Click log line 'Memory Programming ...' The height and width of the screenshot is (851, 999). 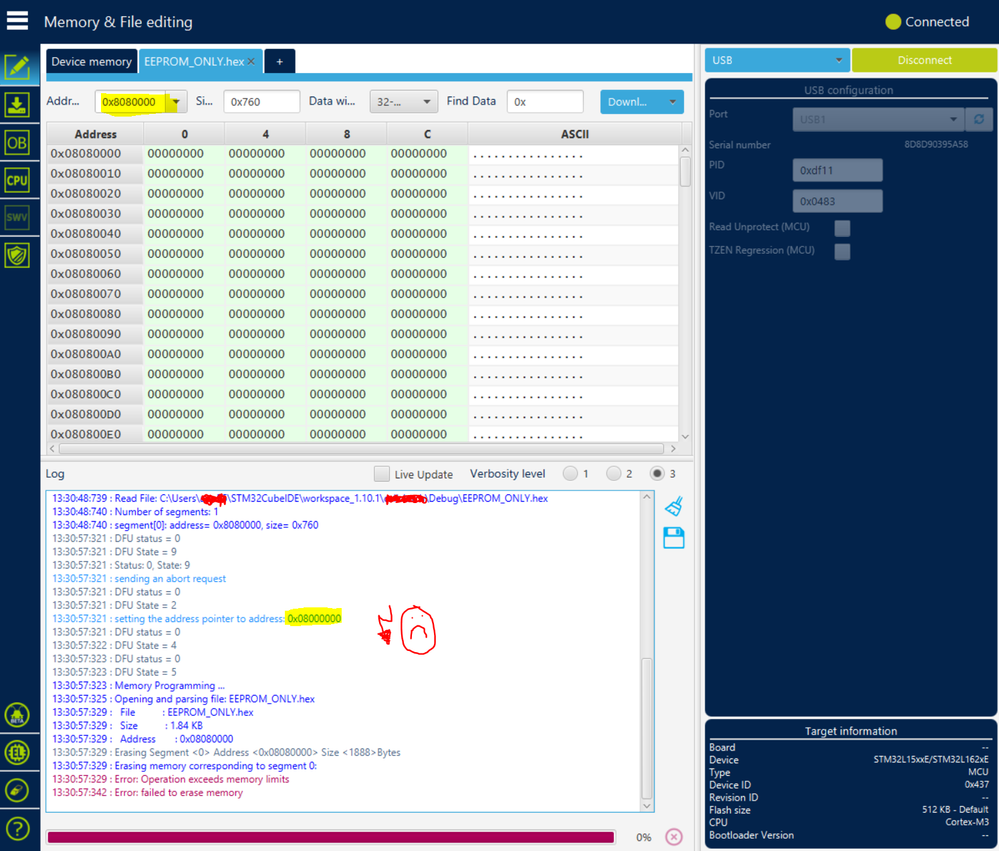[x=138, y=685]
